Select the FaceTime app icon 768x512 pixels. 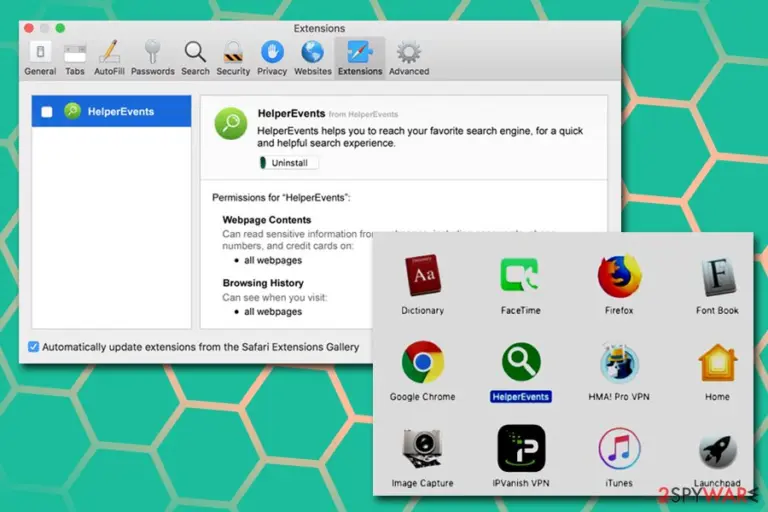tap(520, 276)
